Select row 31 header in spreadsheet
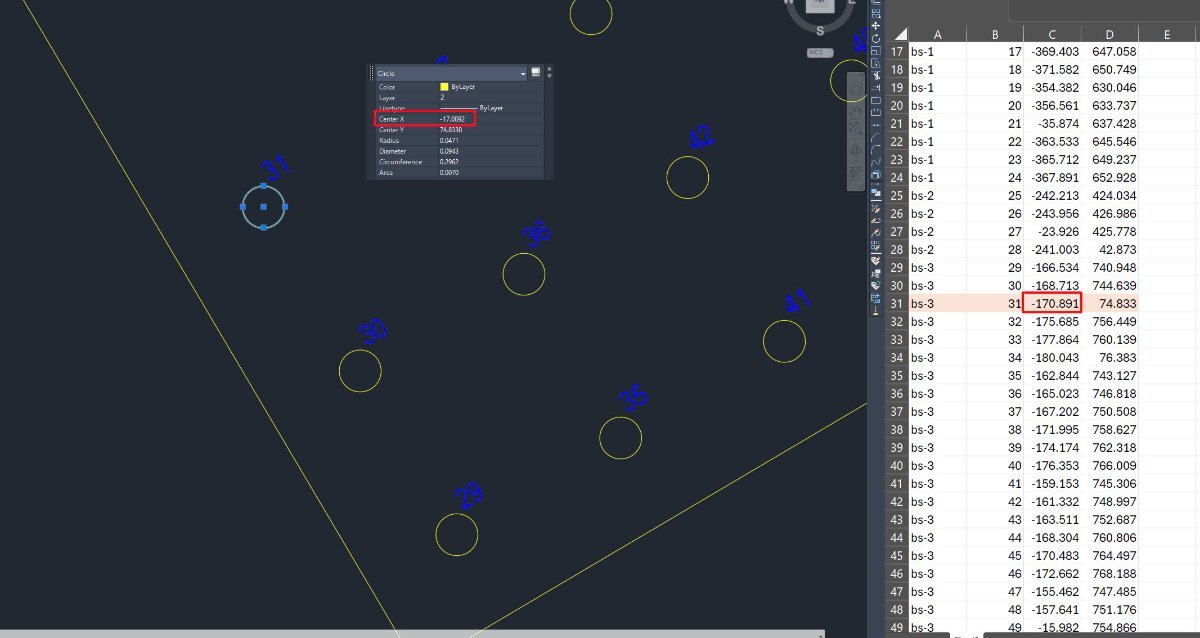Image resolution: width=1200 pixels, height=638 pixels. pos(896,303)
